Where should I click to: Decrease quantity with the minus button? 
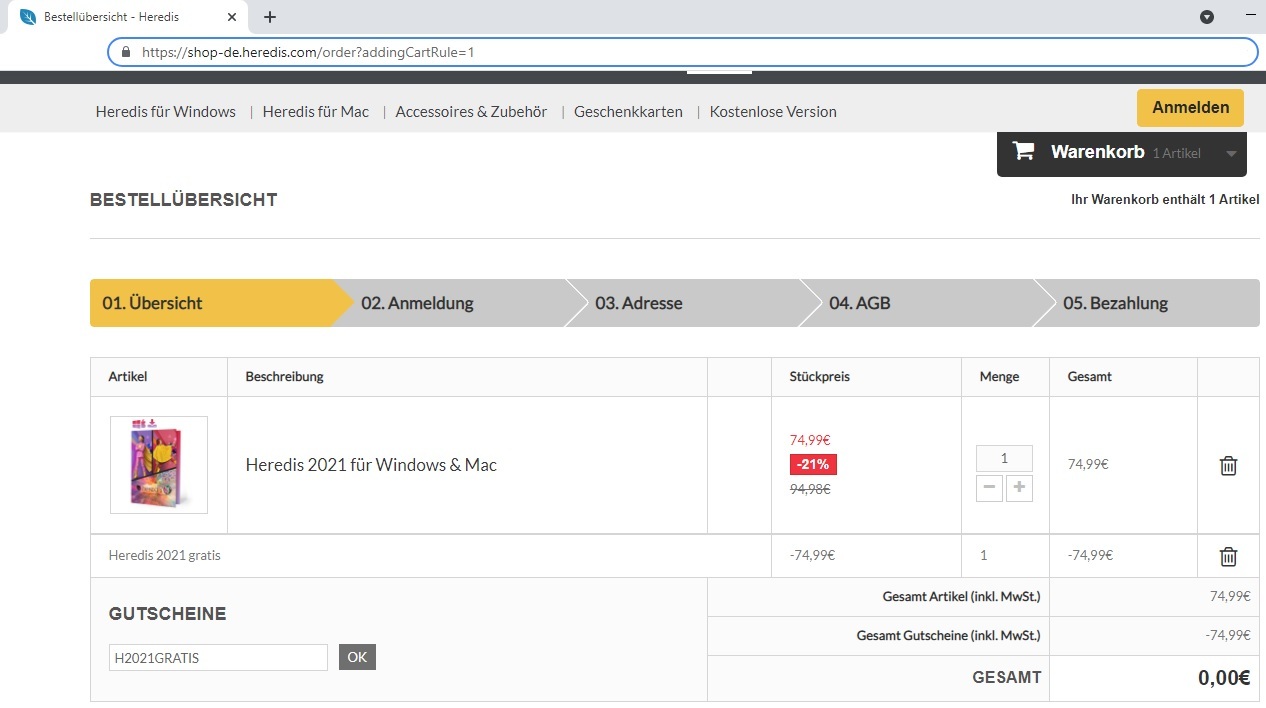point(989,488)
